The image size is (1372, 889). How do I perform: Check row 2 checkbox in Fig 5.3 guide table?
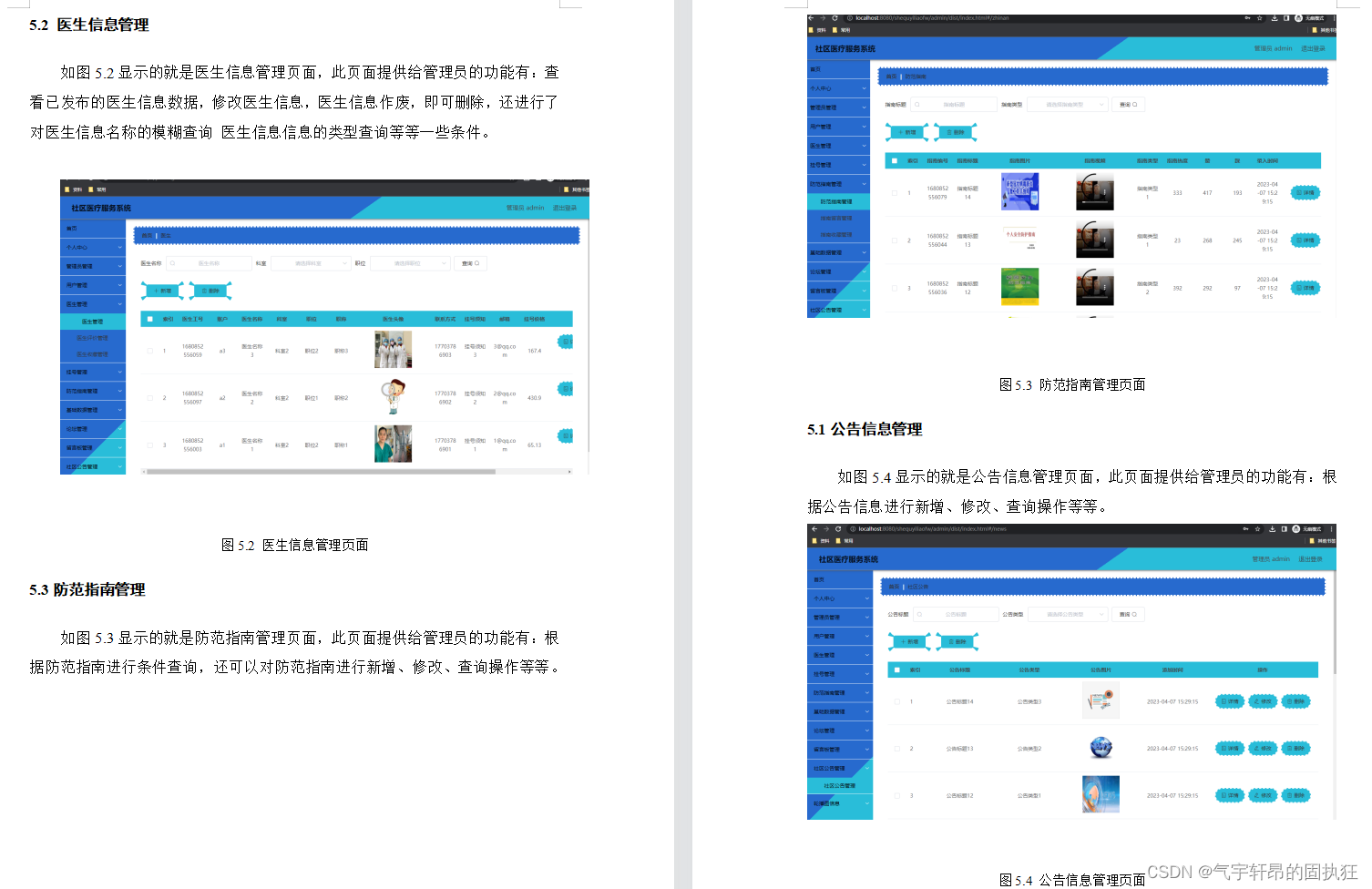tap(894, 240)
